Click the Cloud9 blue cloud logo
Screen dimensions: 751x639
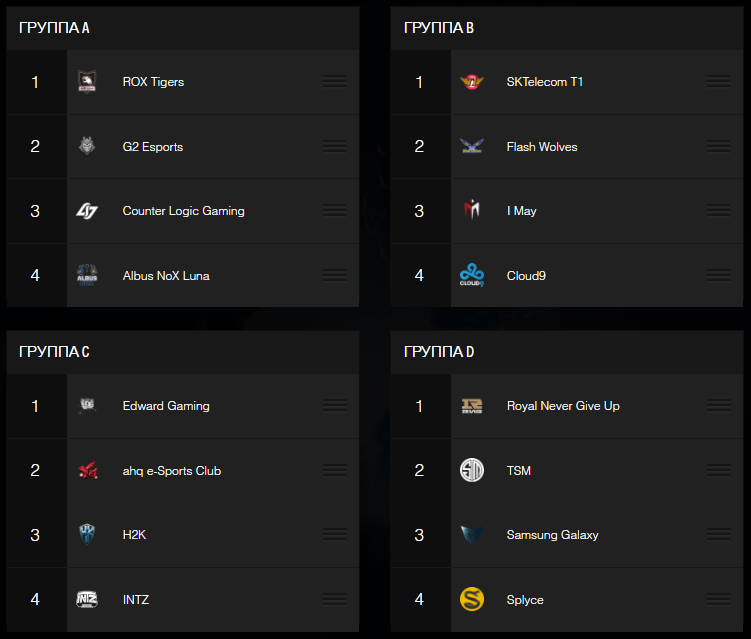point(472,275)
